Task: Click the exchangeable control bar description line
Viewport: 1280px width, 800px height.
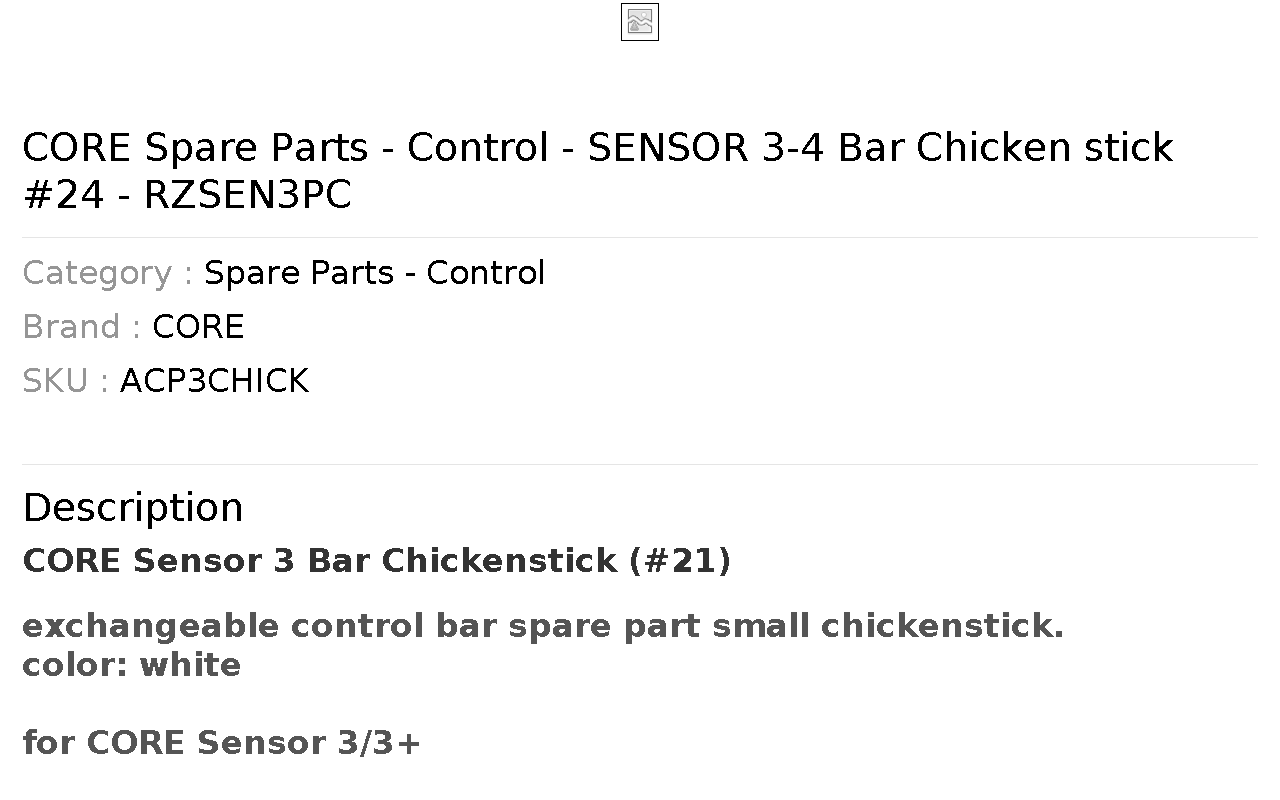Action: (543, 626)
